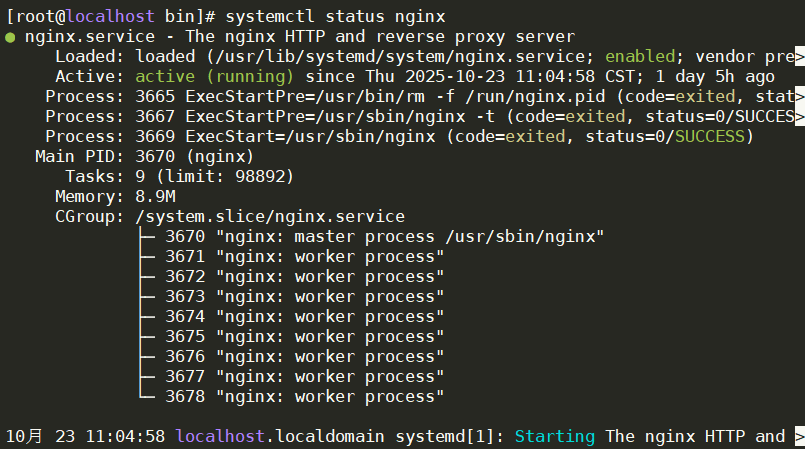Click the path '/usr/lib/systemd/system/nginx.service'
Viewport: 805px width, 449px height.
(400, 56)
